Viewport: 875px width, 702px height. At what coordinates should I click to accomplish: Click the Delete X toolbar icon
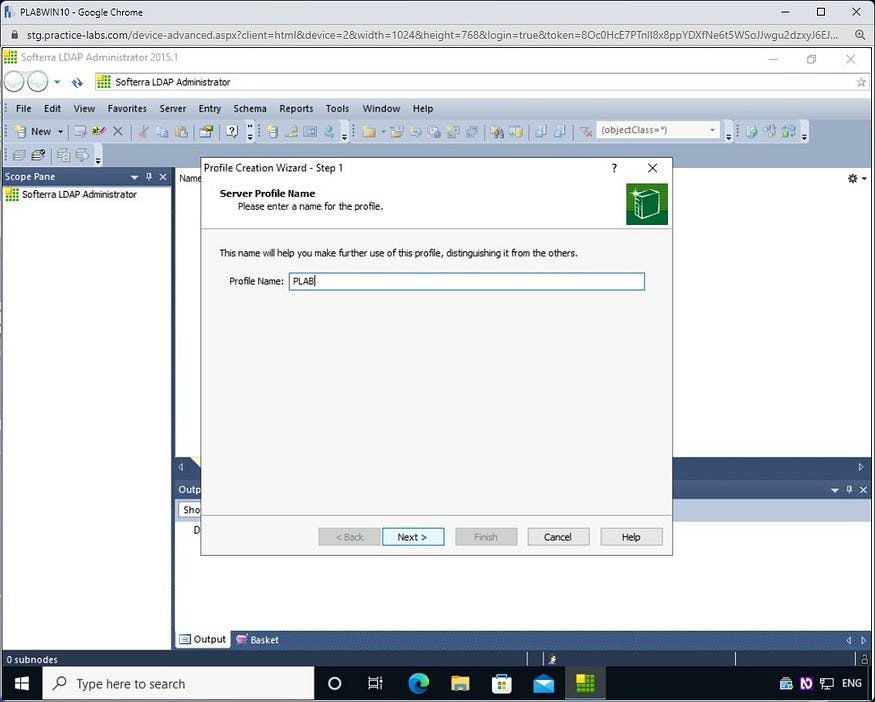[118, 131]
